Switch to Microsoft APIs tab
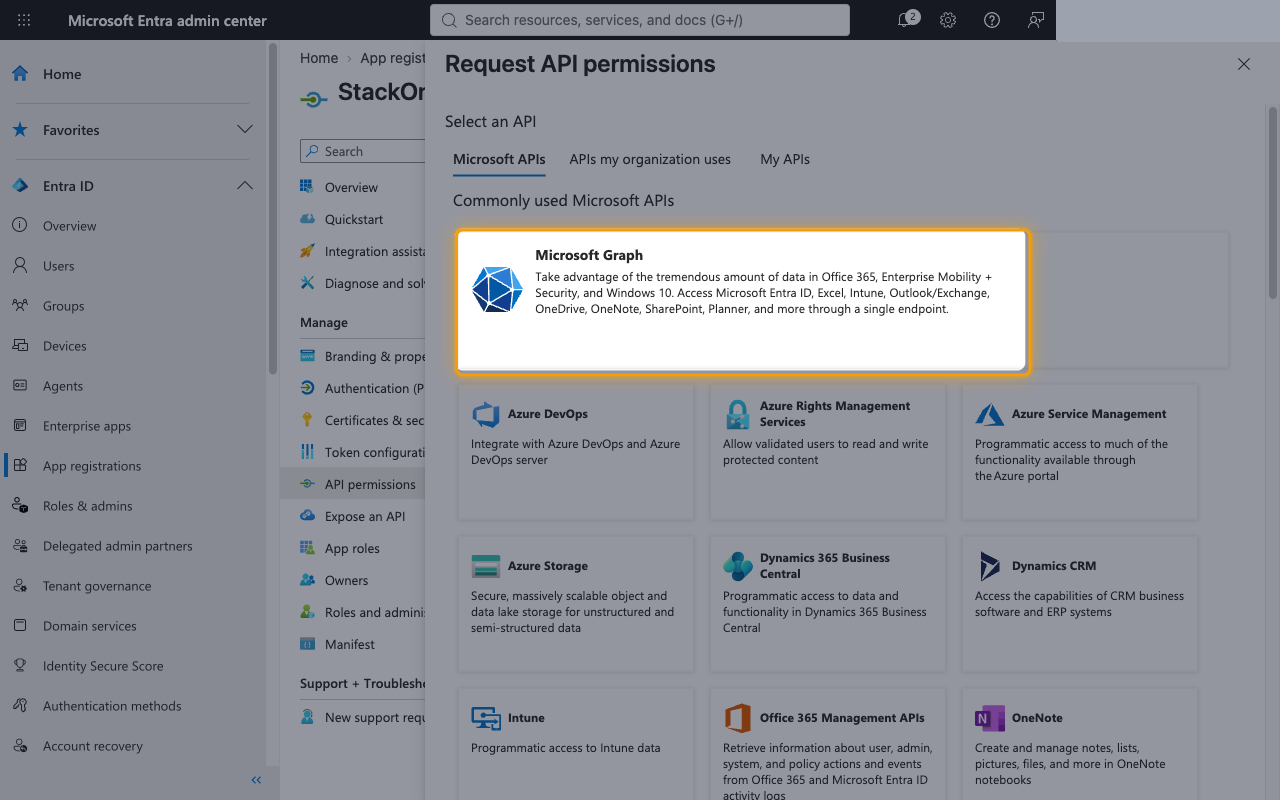 tap(499, 159)
